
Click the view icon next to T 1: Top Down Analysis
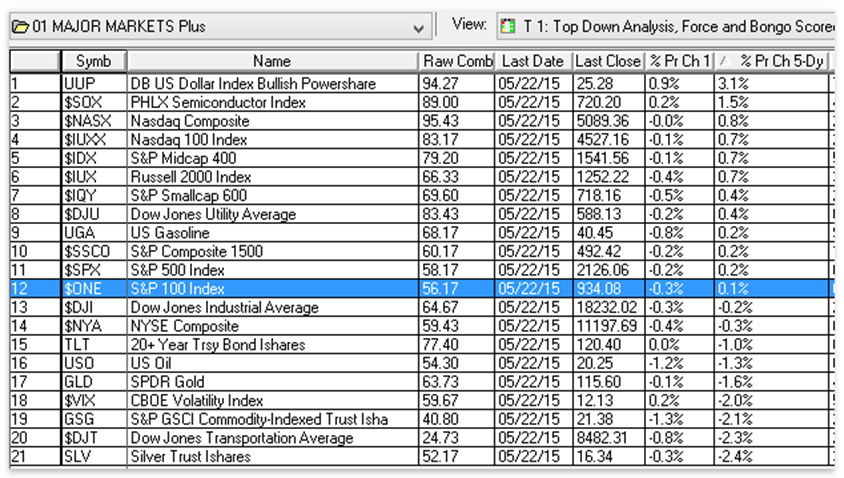(507, 26)
